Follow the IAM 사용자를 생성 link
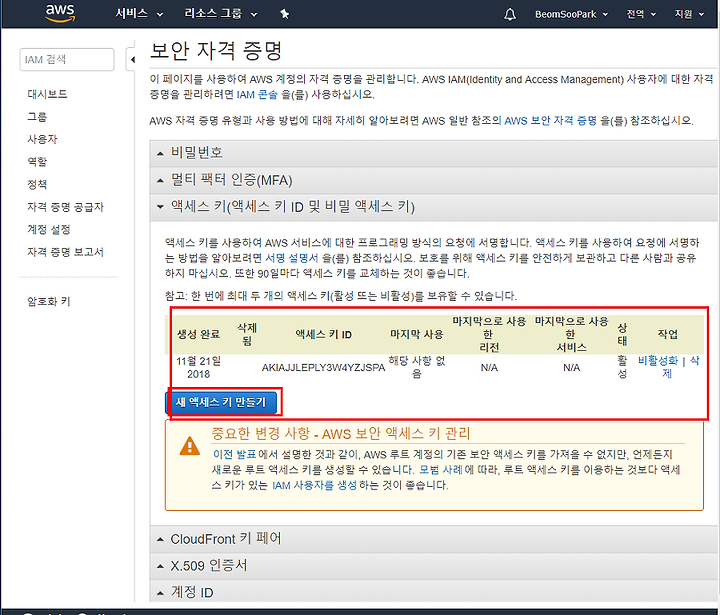Image resolution: width=720 pixels, height=615 pixels. pyautogui.click(x=314, y=485)
